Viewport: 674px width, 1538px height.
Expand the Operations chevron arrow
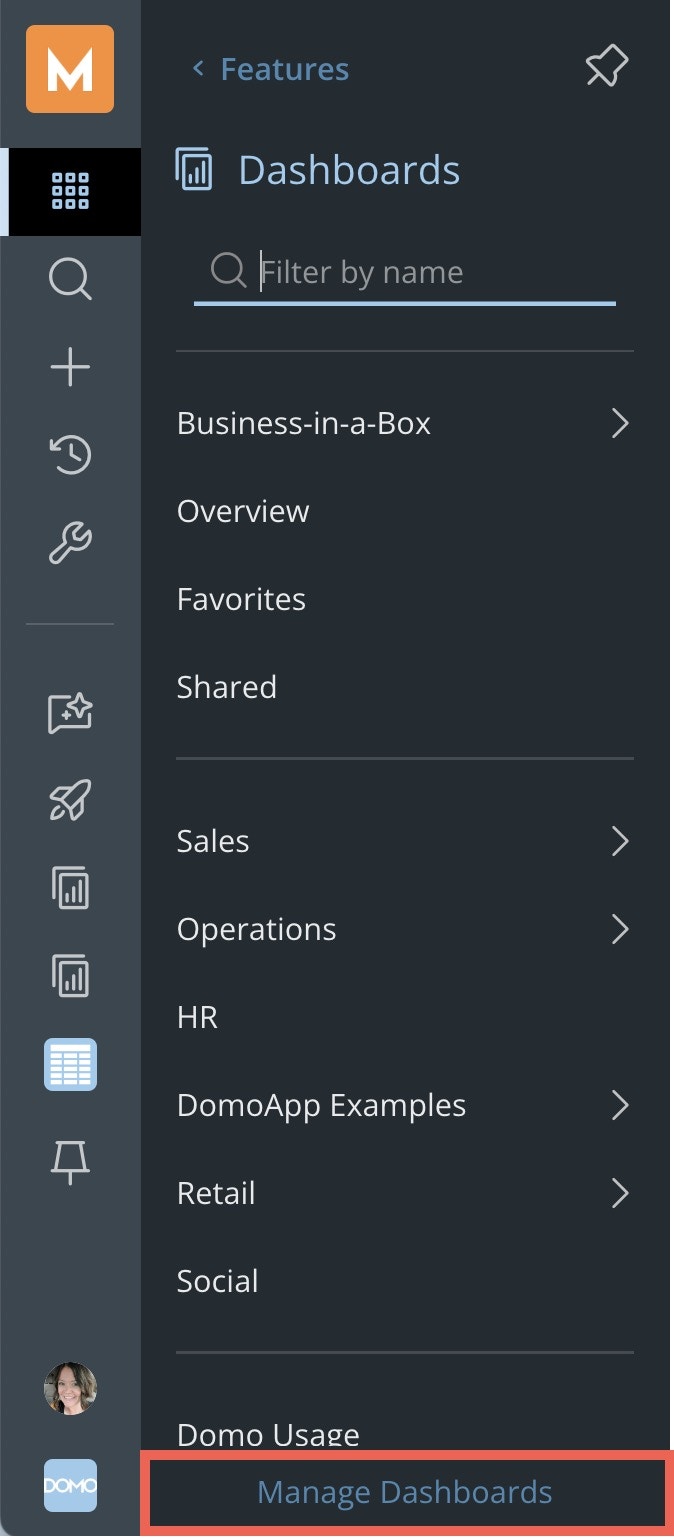[x=620, y=929]
